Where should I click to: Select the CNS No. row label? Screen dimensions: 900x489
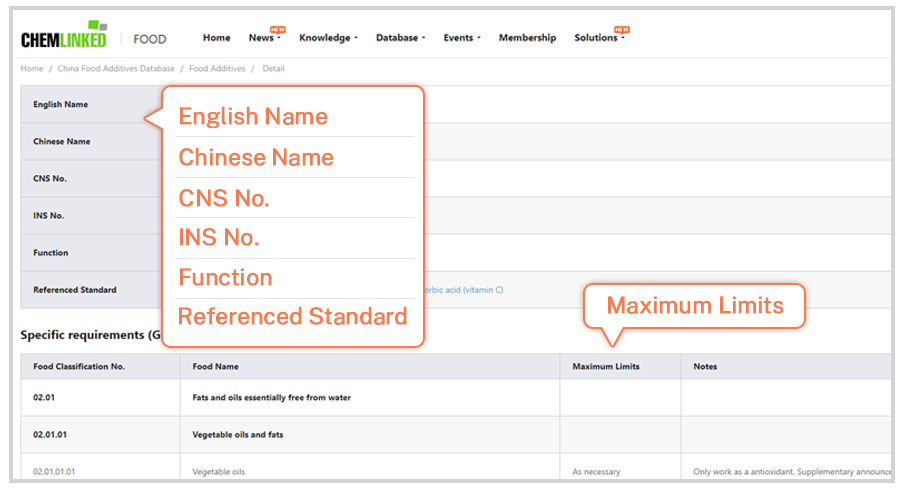50,178
